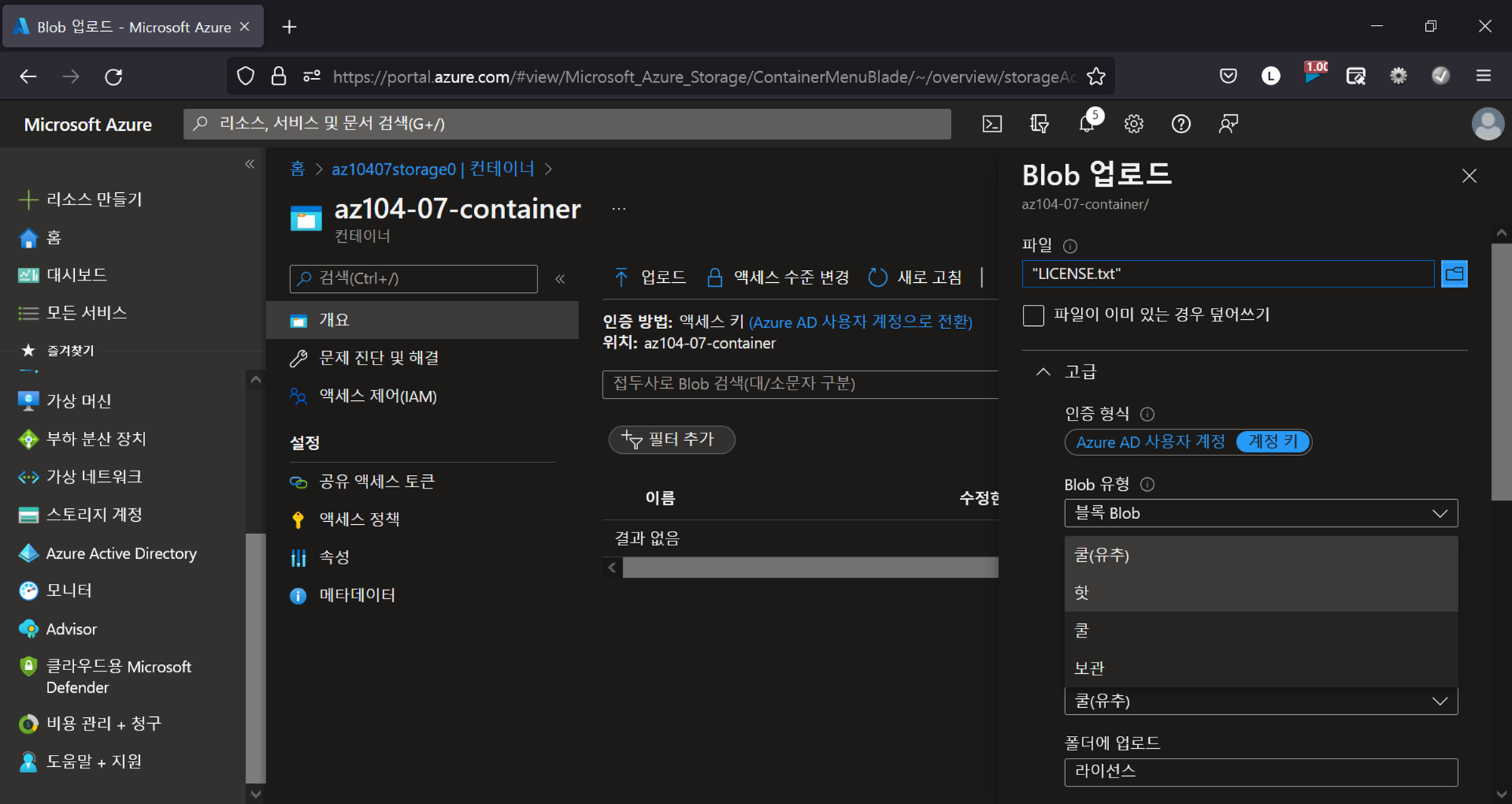Image resolution: width=1512 pixels, height=804 pixels.
Task: Collapse the container resource menu
Action: [560, 278]
